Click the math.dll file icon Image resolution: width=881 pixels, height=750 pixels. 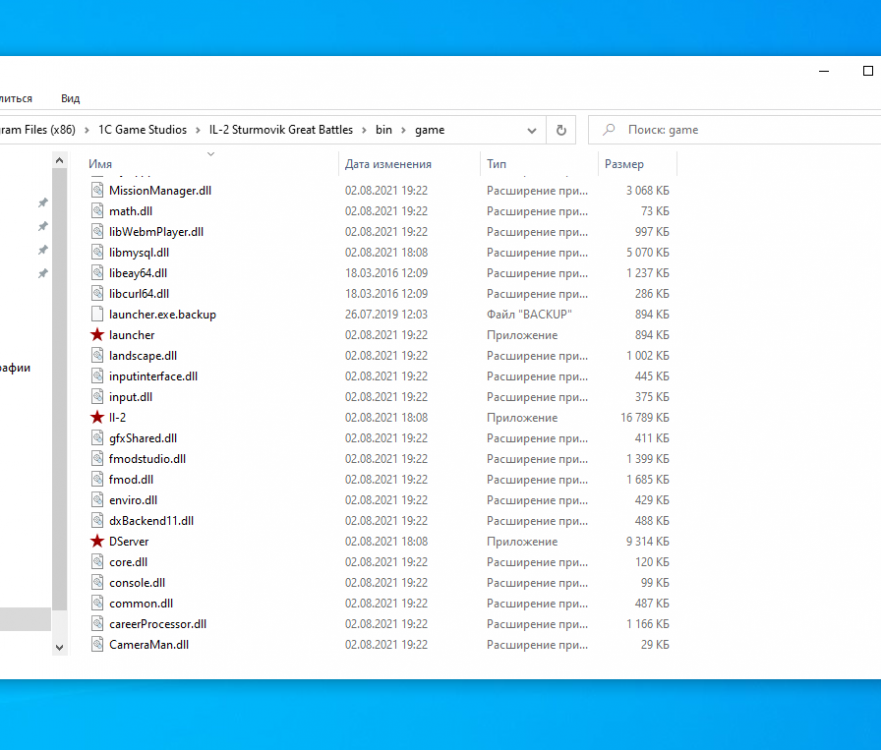(97, 211)
